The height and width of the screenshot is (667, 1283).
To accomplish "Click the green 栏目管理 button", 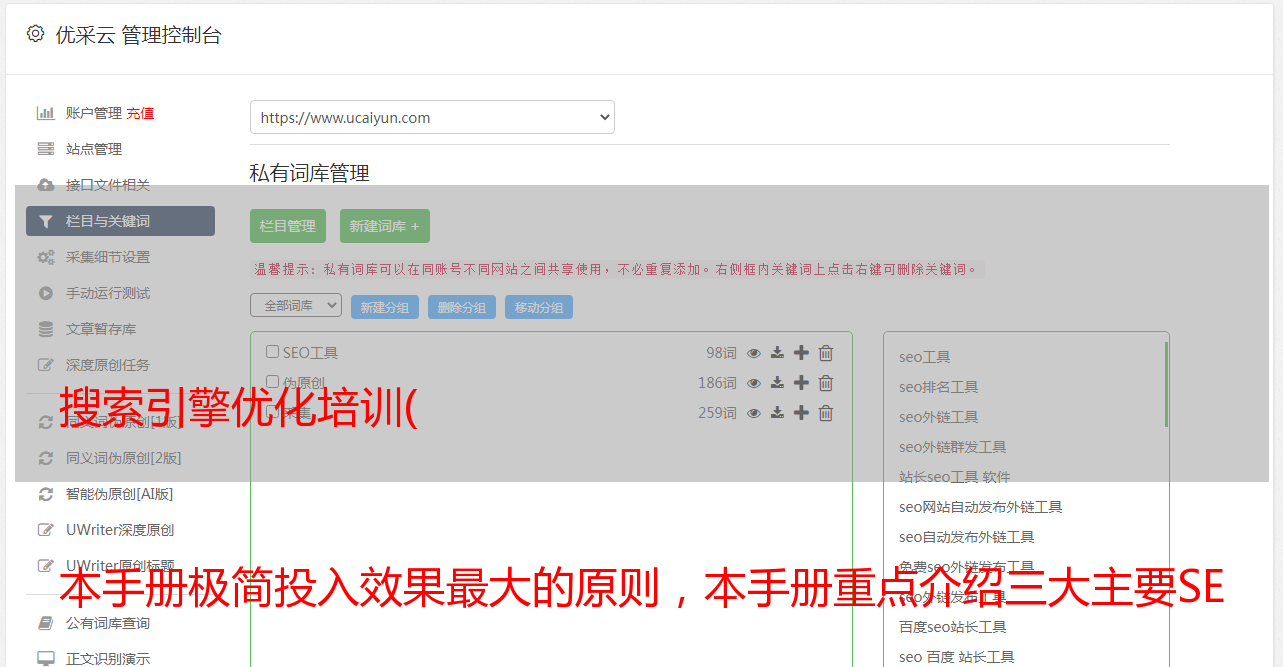I will [288, 226].
